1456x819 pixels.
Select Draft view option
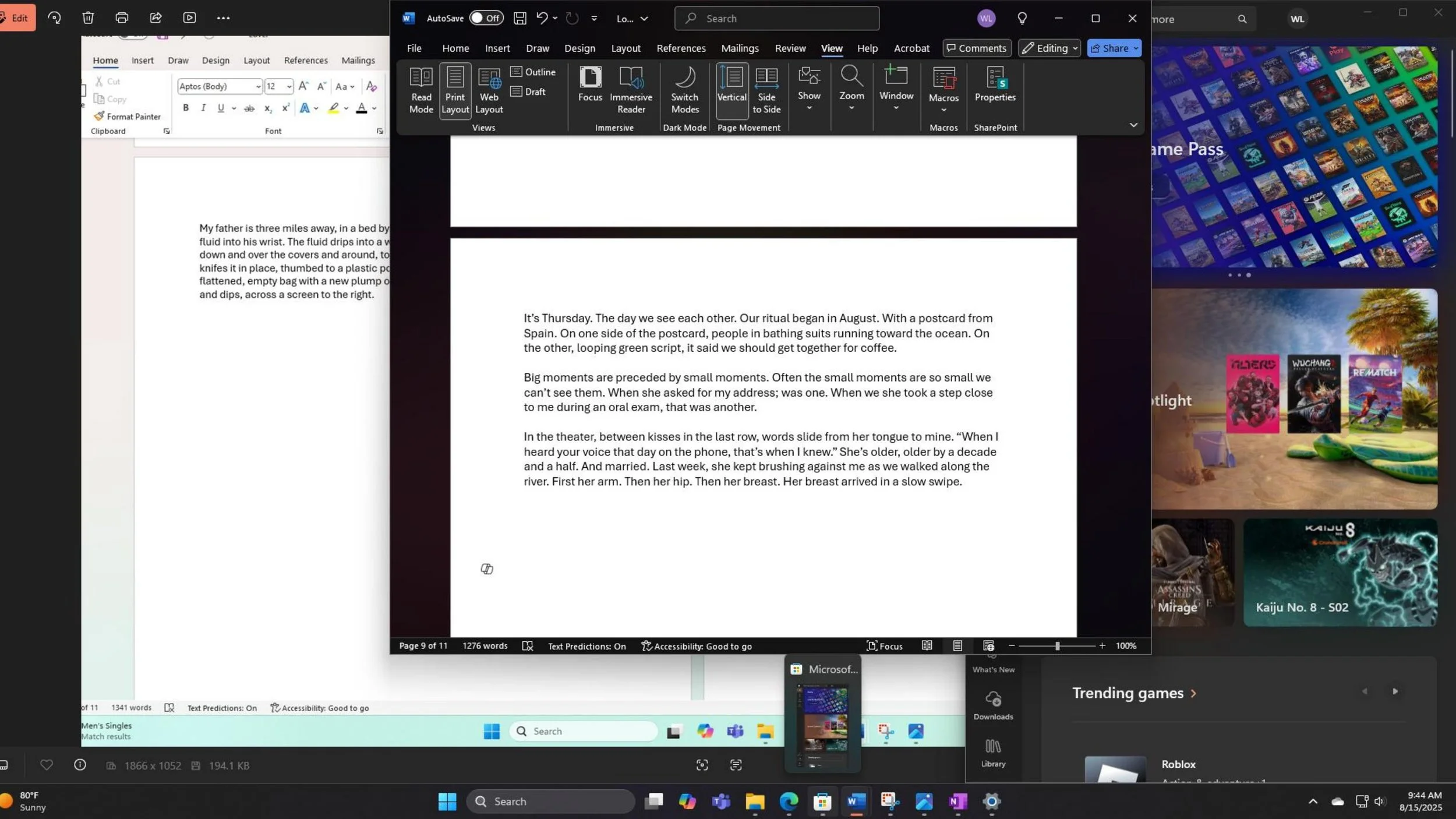(528, 91)
